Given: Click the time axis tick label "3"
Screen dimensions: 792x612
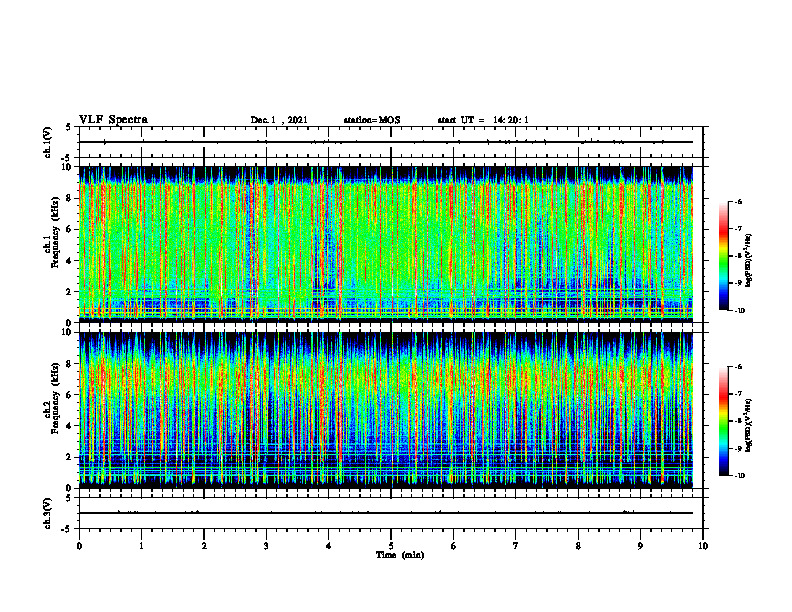Looking at the screenshot, I should pyautogui.click(x=266, y=546).
